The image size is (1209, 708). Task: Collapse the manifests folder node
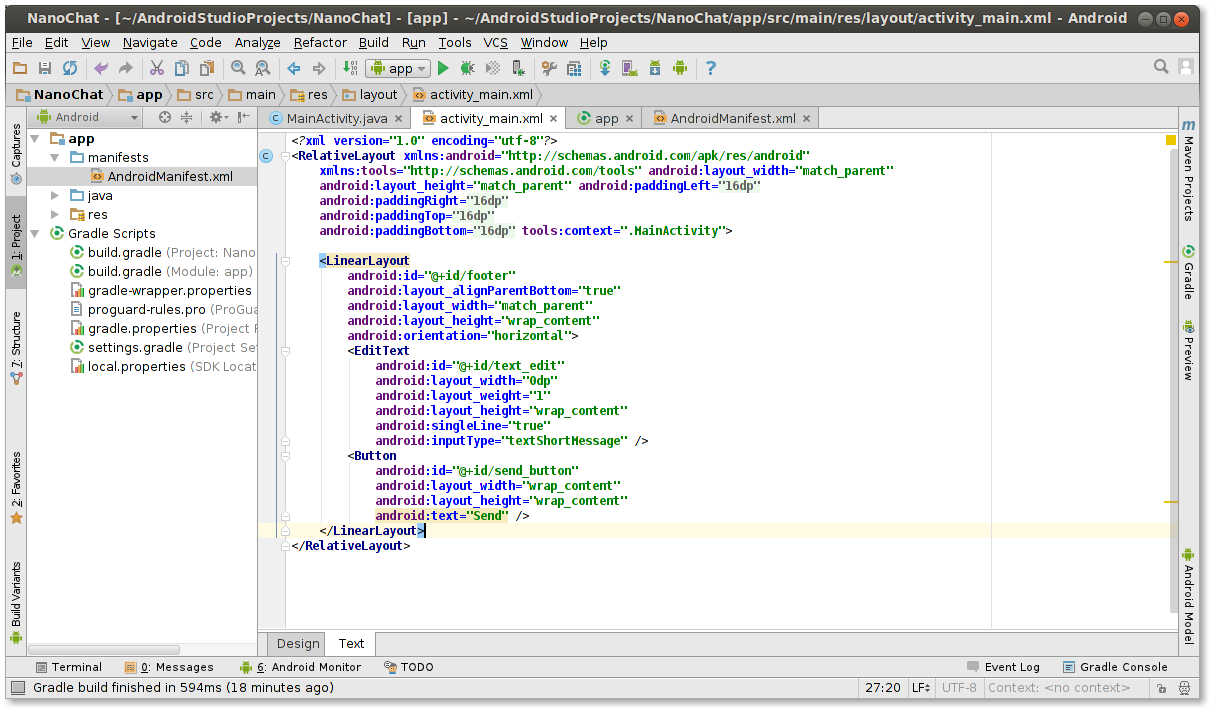56,158
